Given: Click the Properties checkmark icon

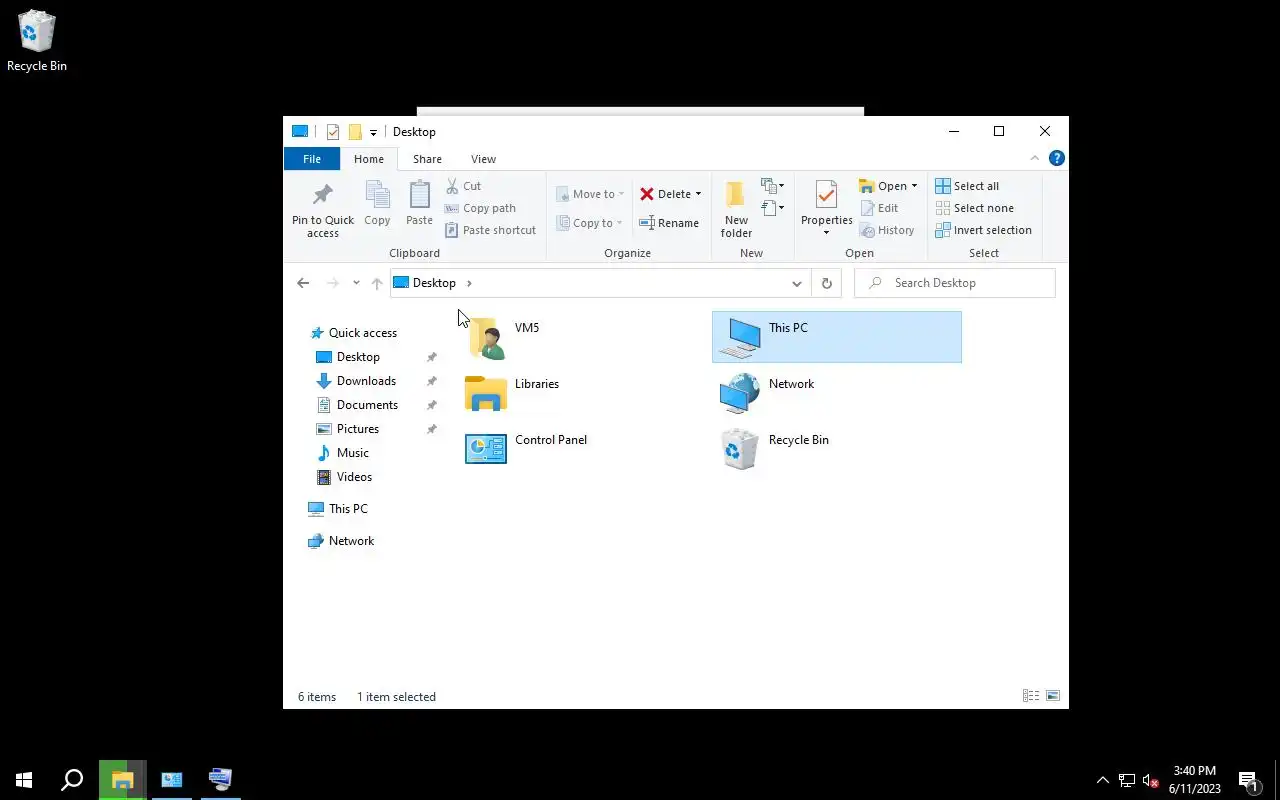Looking at the screenshot, I should 826,194.
